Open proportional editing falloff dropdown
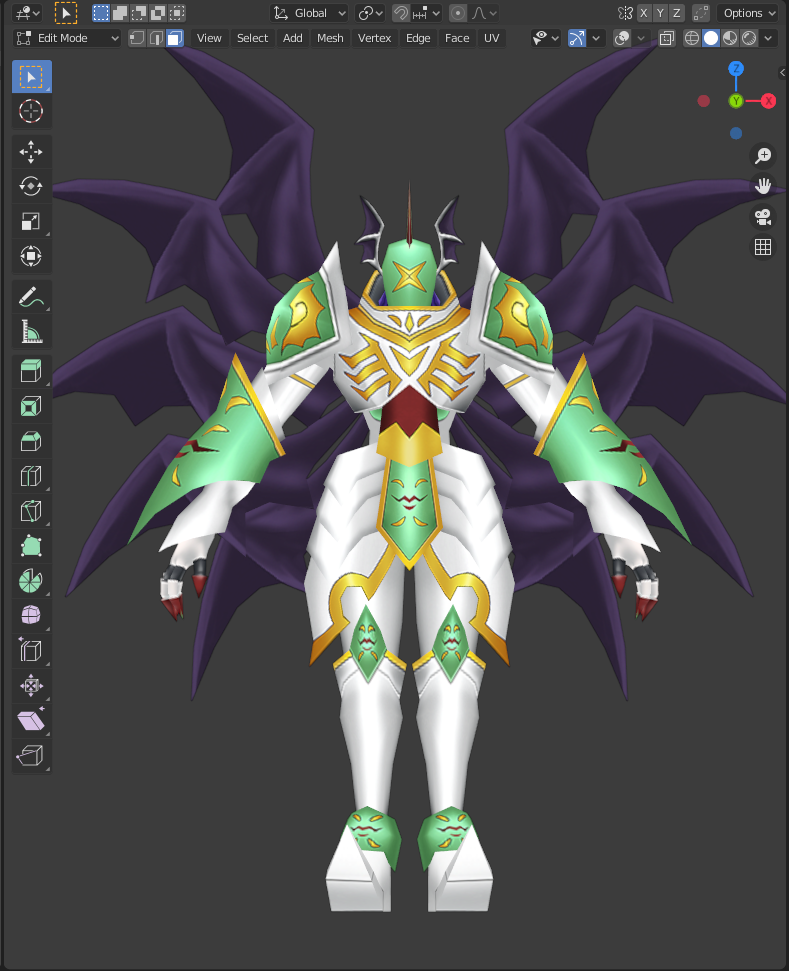Image resolution: width=789 pixels, height=971 pixels. click(484, 13)
